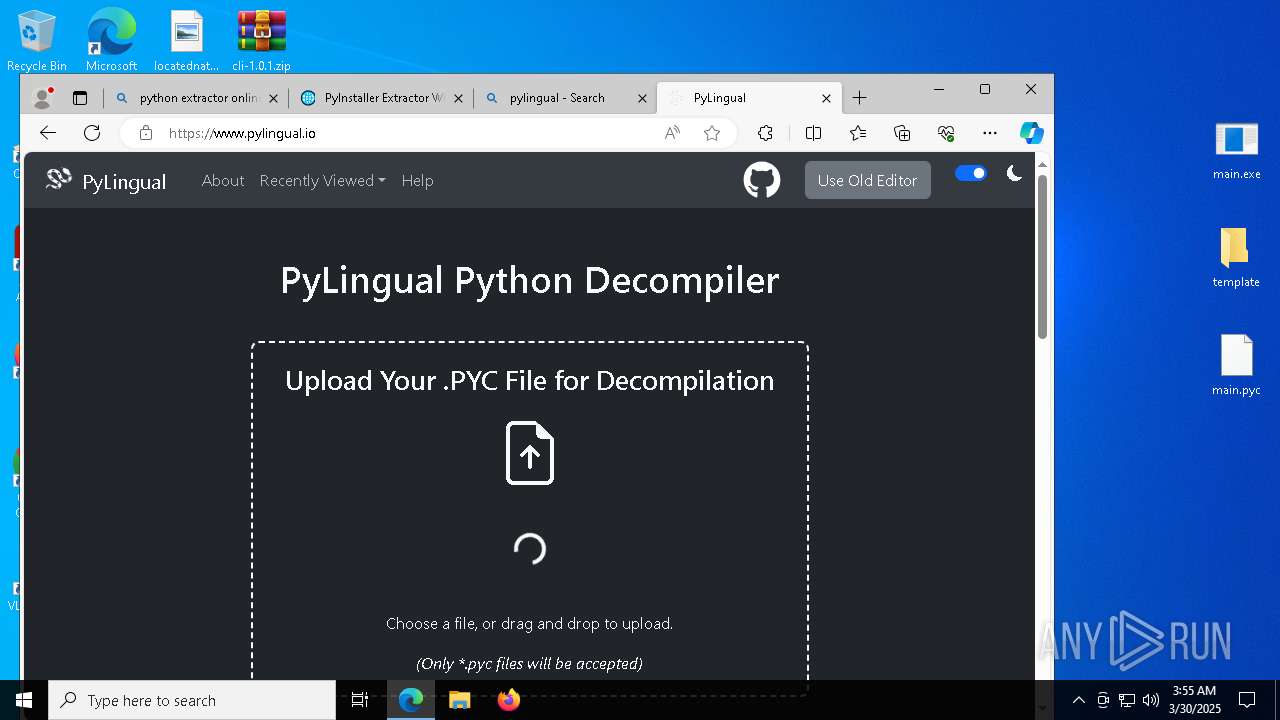Open the Windows Start menu
1280x720 pixels.
tap(24, 700)
